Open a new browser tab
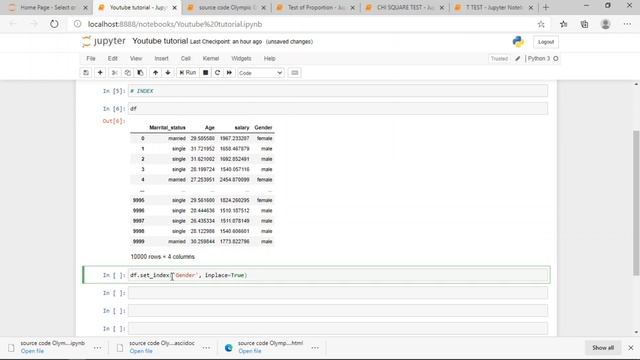 pos(546,7)
